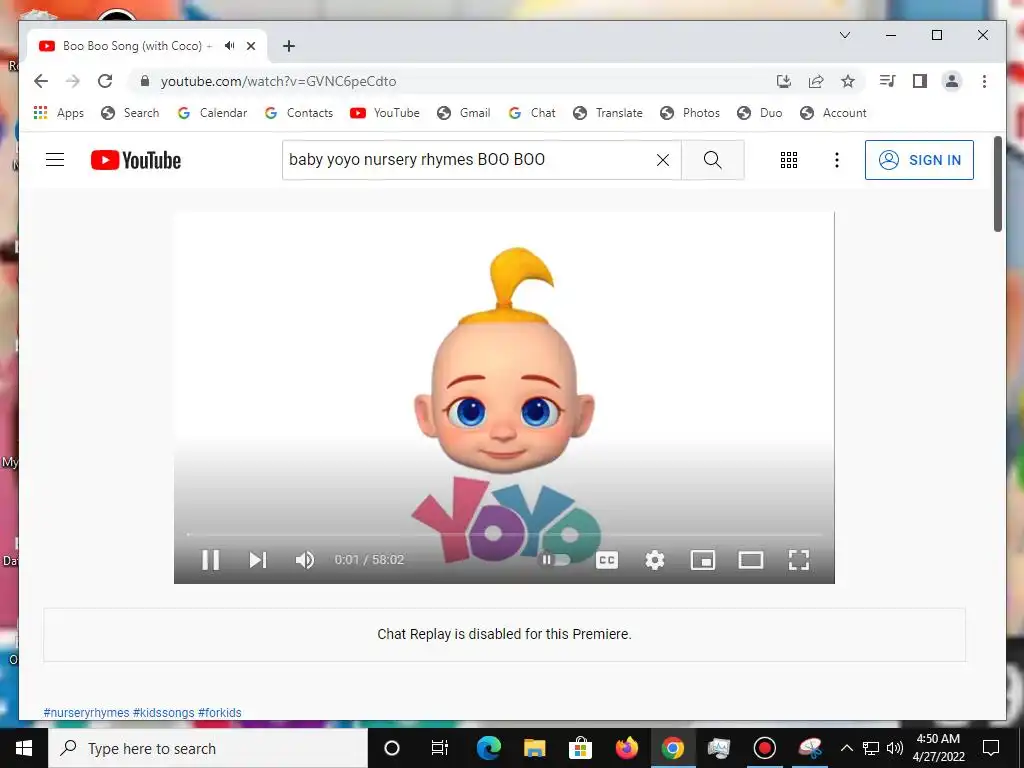Install YouTube app from address bar icon
1024x768 pixels.
pyautogui.click(x=784, y=81)
